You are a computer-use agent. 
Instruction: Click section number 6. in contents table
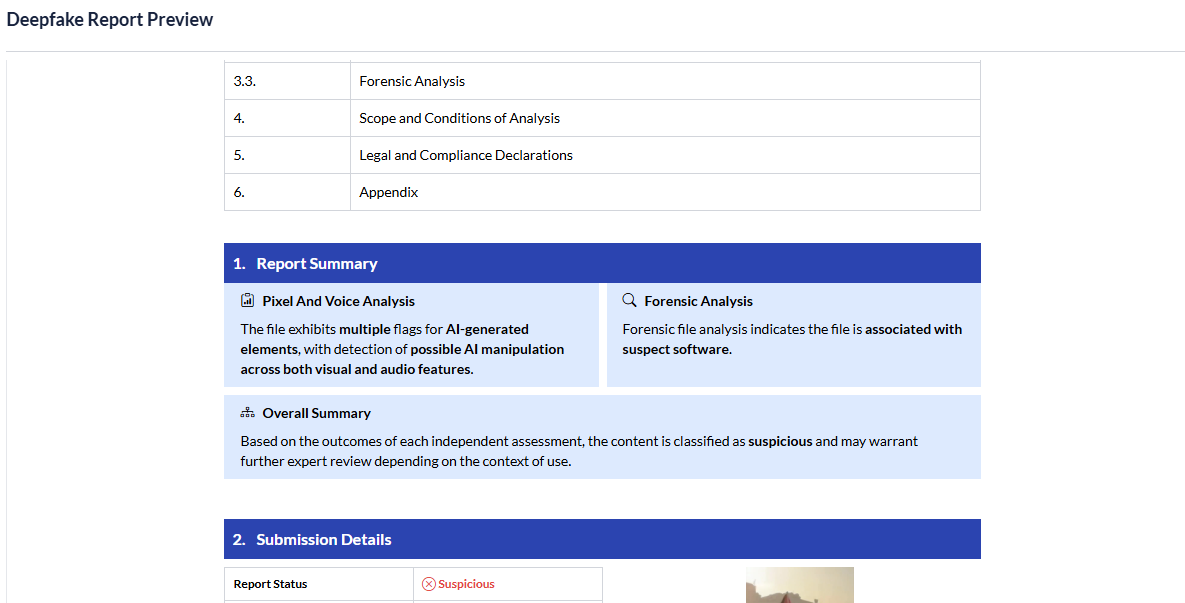tap(239, 192)
